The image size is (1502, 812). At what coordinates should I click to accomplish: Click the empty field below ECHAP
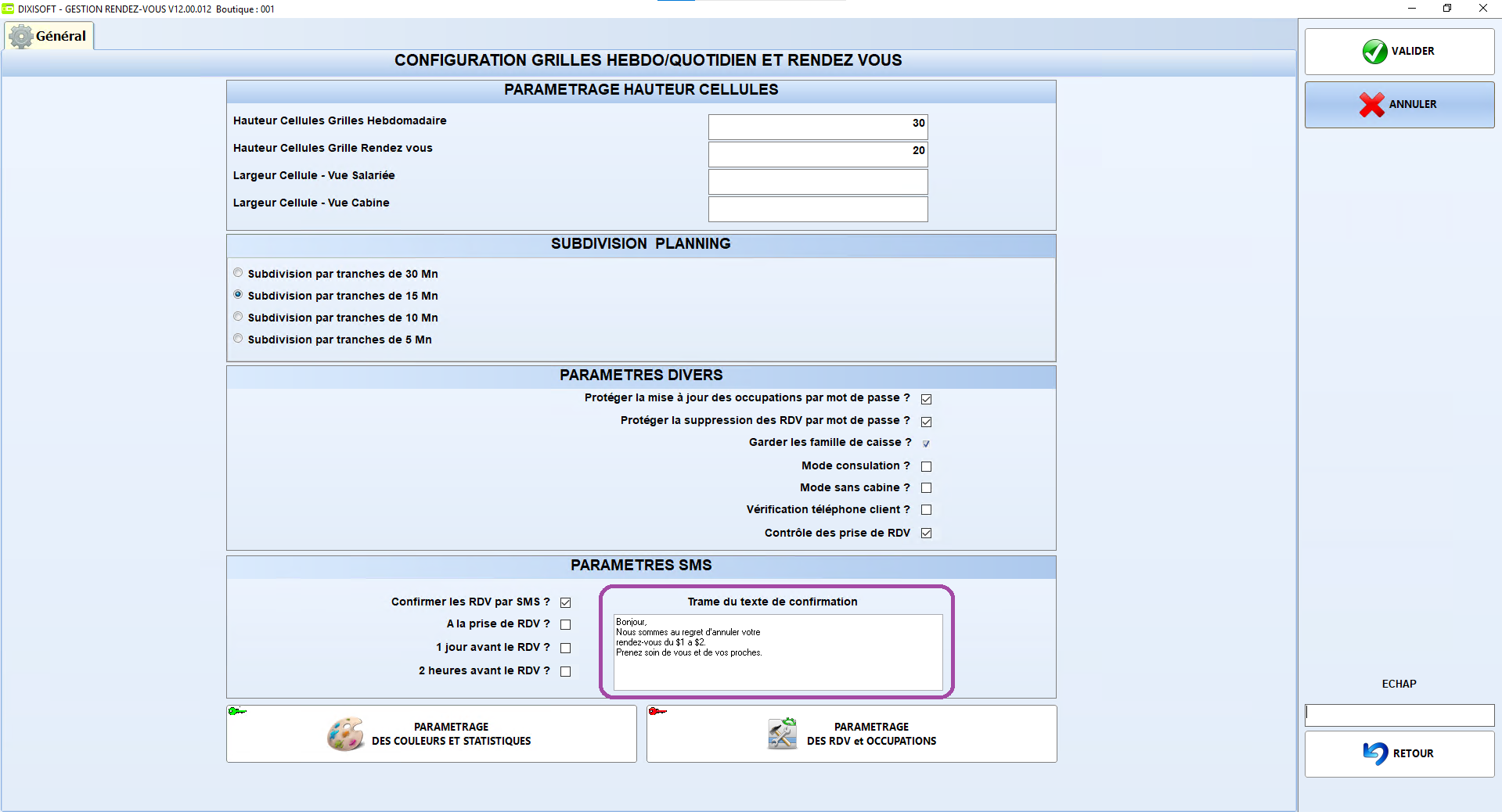click(x=1399, y=714)
